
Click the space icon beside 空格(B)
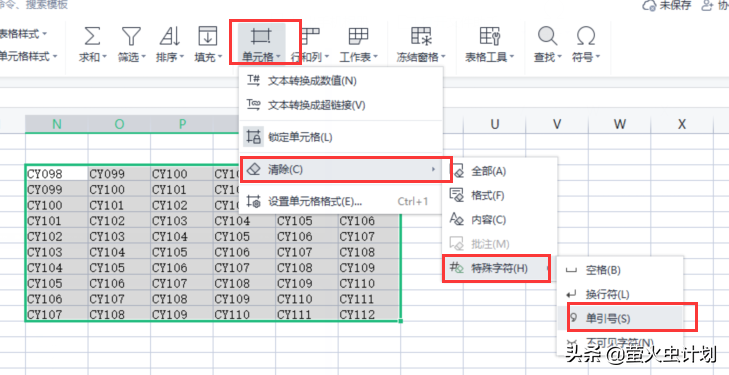pos(571,270)
